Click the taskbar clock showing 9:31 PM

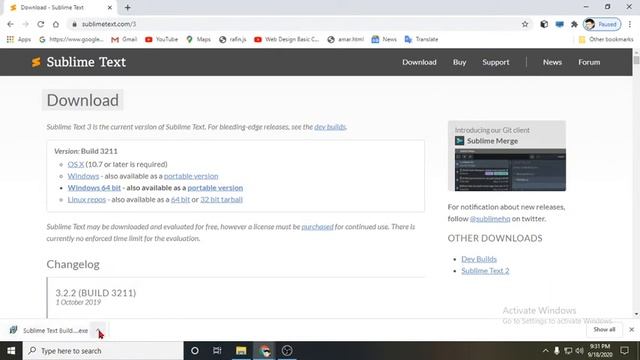pos(600,351)
